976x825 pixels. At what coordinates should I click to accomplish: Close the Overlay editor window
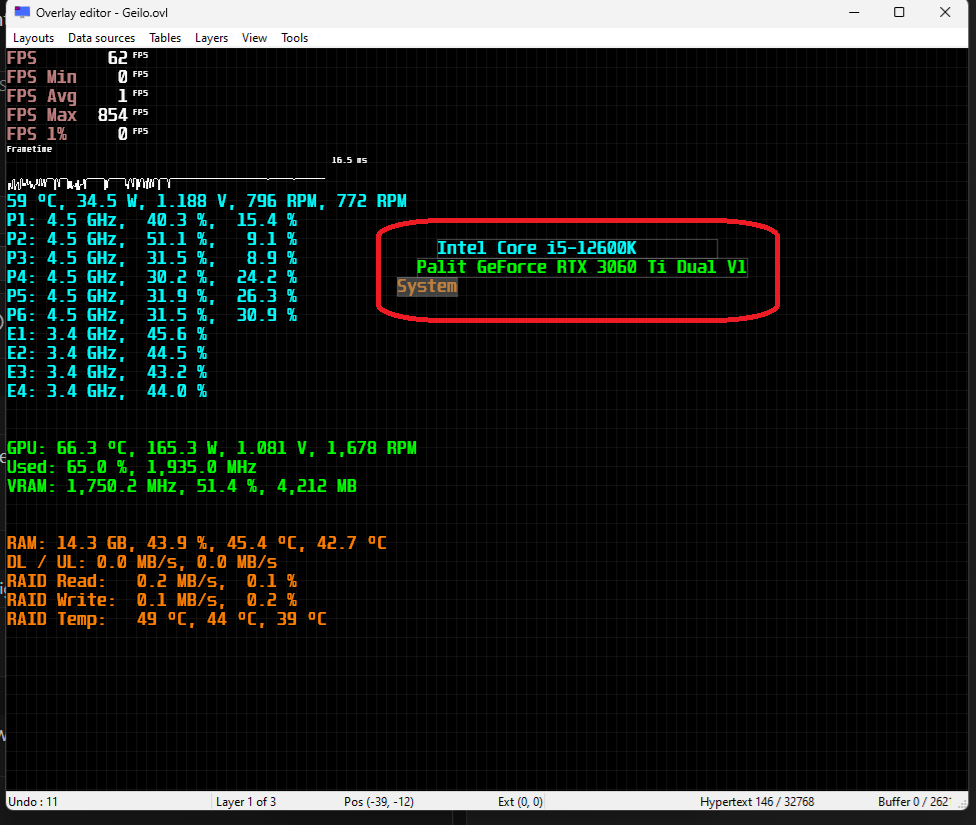pyautogui.click(x=945, y=12)
